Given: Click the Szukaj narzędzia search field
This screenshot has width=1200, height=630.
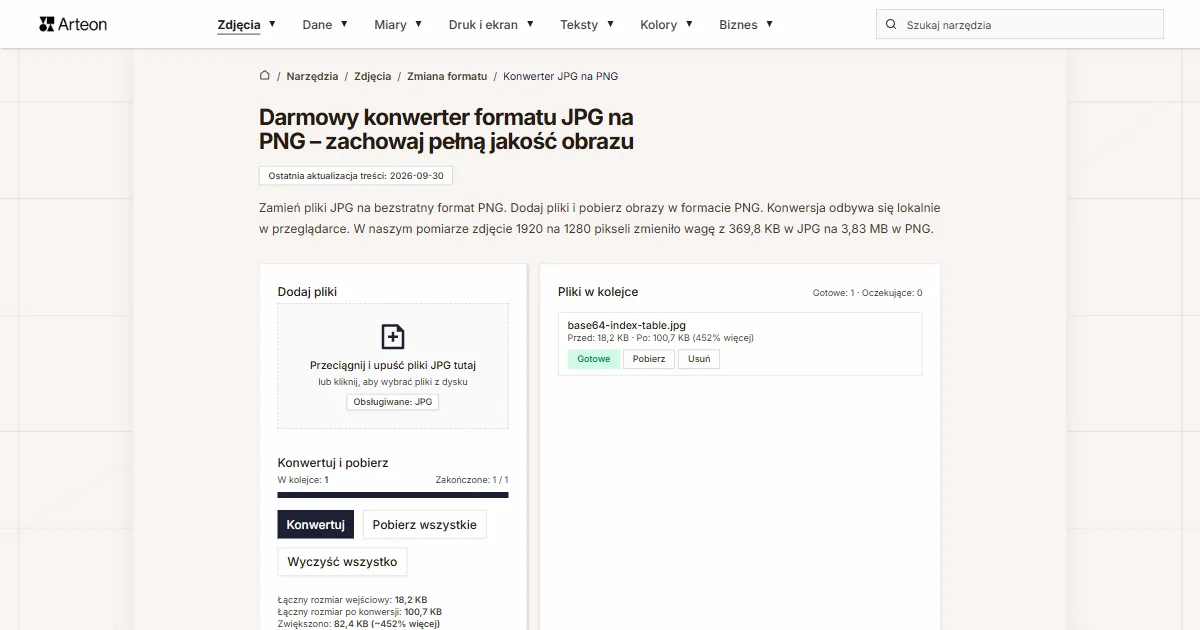Looking at the screenshot, I should (x=1020, y=25).
